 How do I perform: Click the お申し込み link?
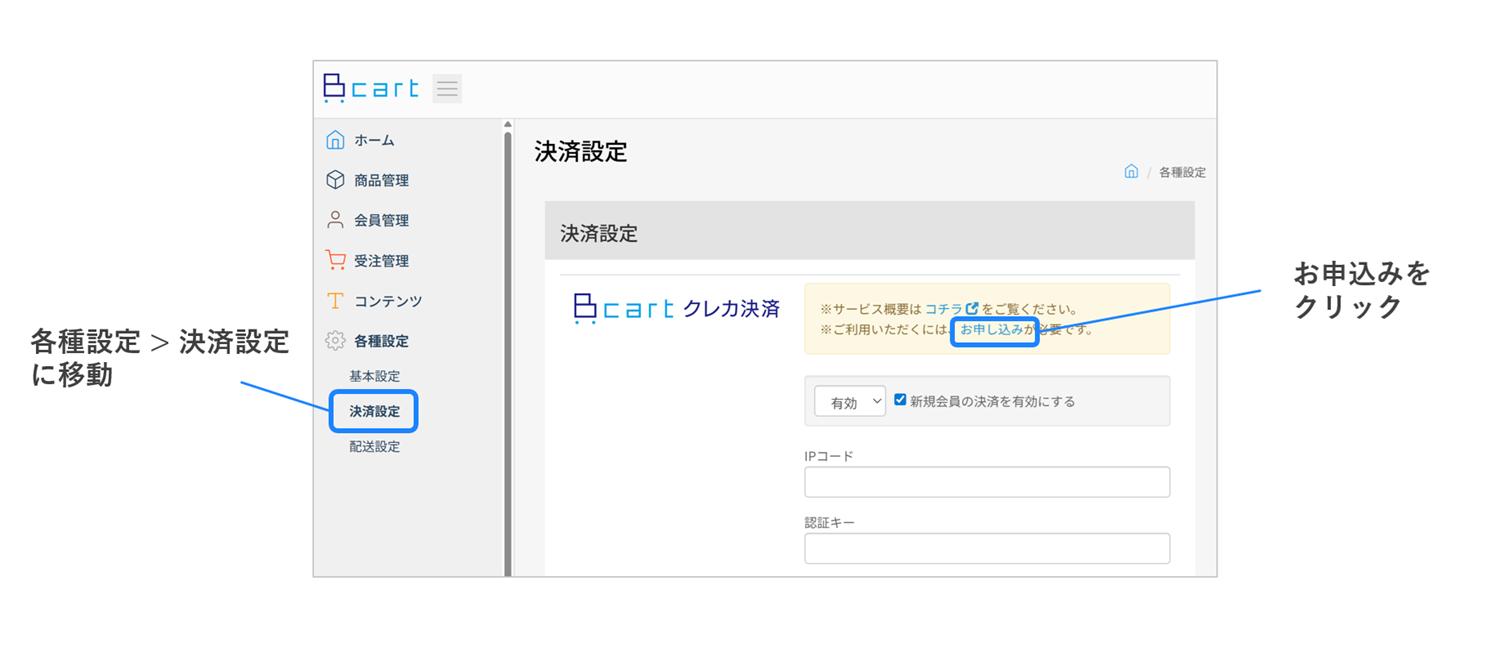click(x=992, y=329)
